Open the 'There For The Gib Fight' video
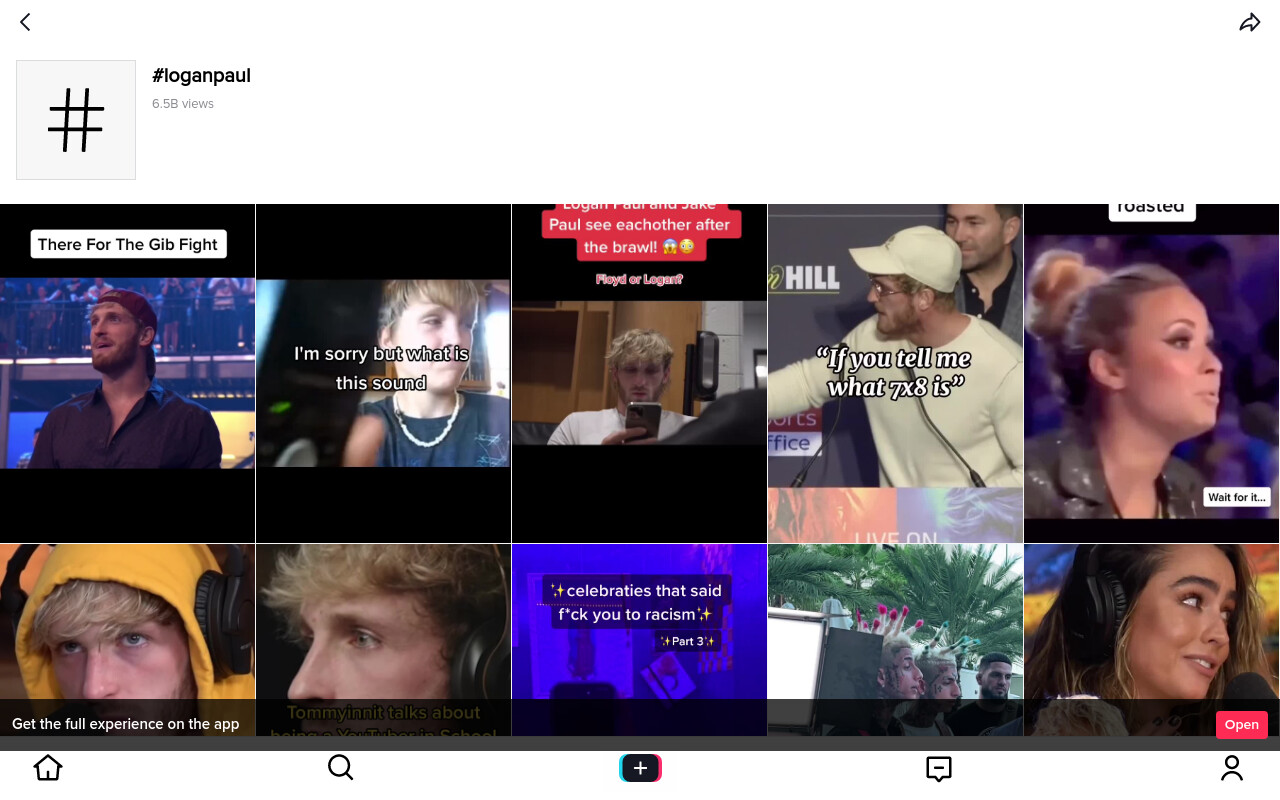 [x=127, y=373]
